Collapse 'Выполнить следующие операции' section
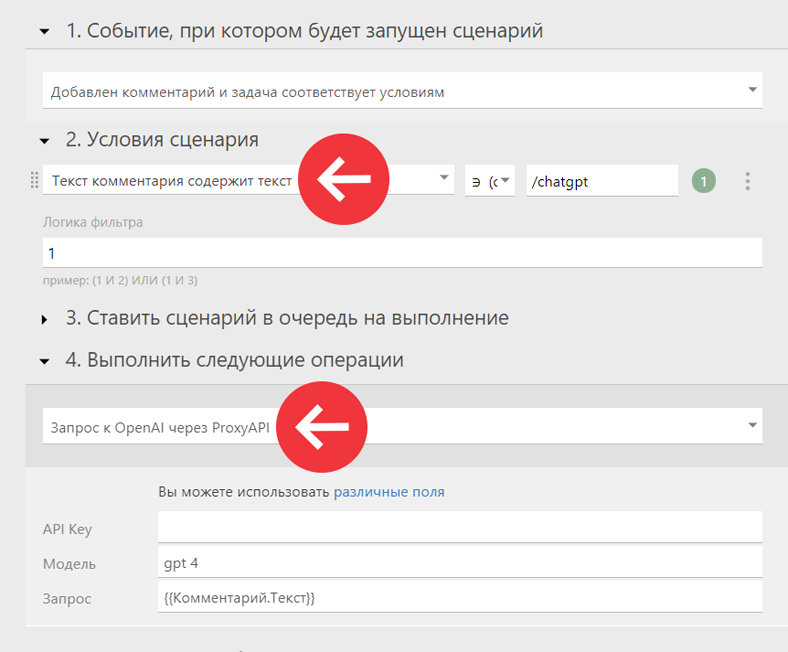This screenshot has width=788, height=652. click(44, 361)
